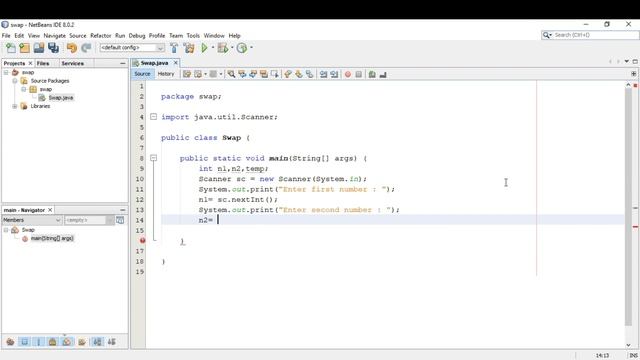Image resolution: width=640 pixels, height=360 pixels.
Task: Open the Refactor menu
Action: (100, 36)
